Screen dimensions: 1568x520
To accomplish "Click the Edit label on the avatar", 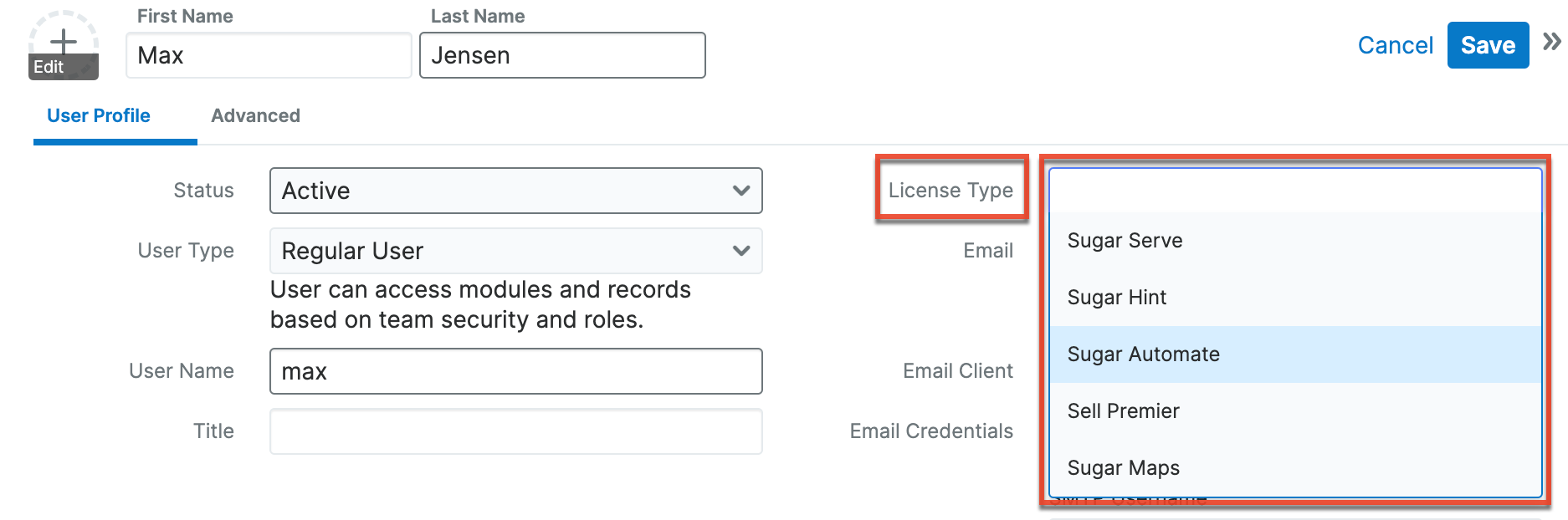I will coord(49,67).
